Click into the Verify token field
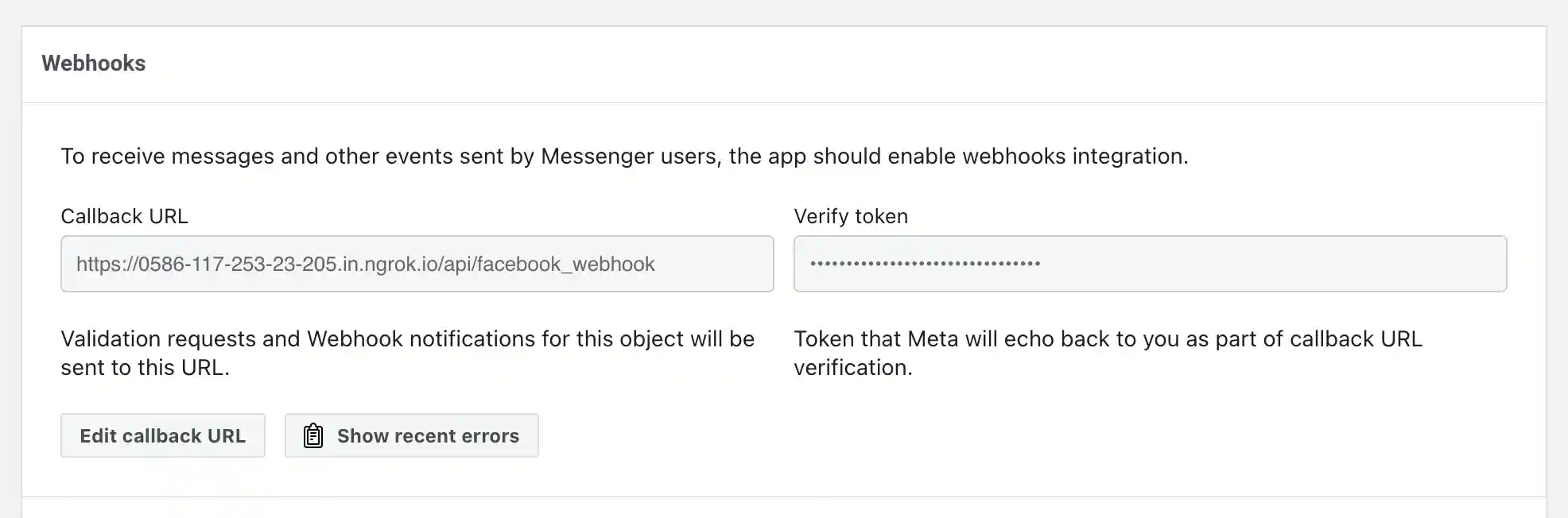This screenshot has width=1568, height=518. (1149, 264)
